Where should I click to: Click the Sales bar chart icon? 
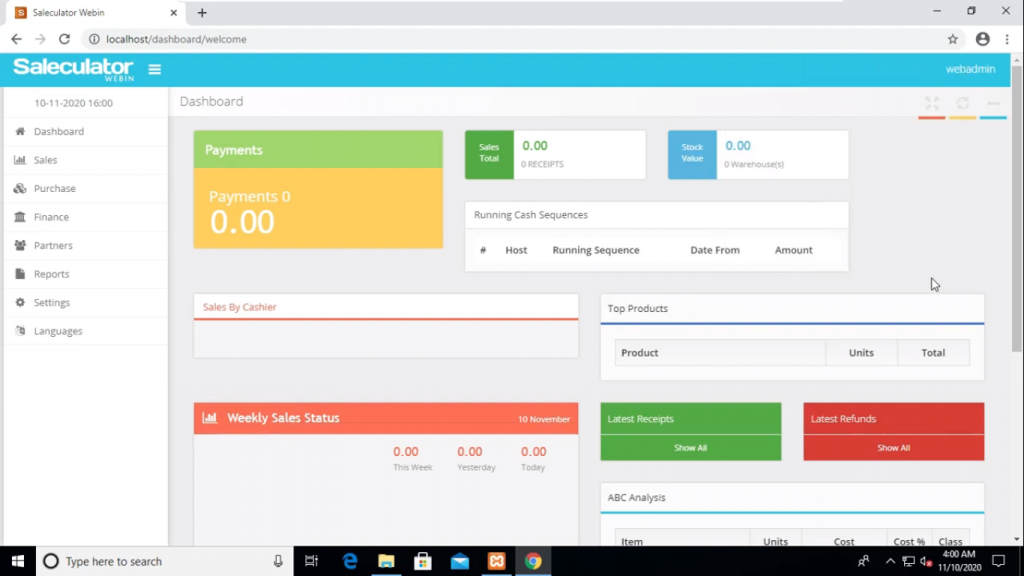pyautogui.click(x=20, y=160)
